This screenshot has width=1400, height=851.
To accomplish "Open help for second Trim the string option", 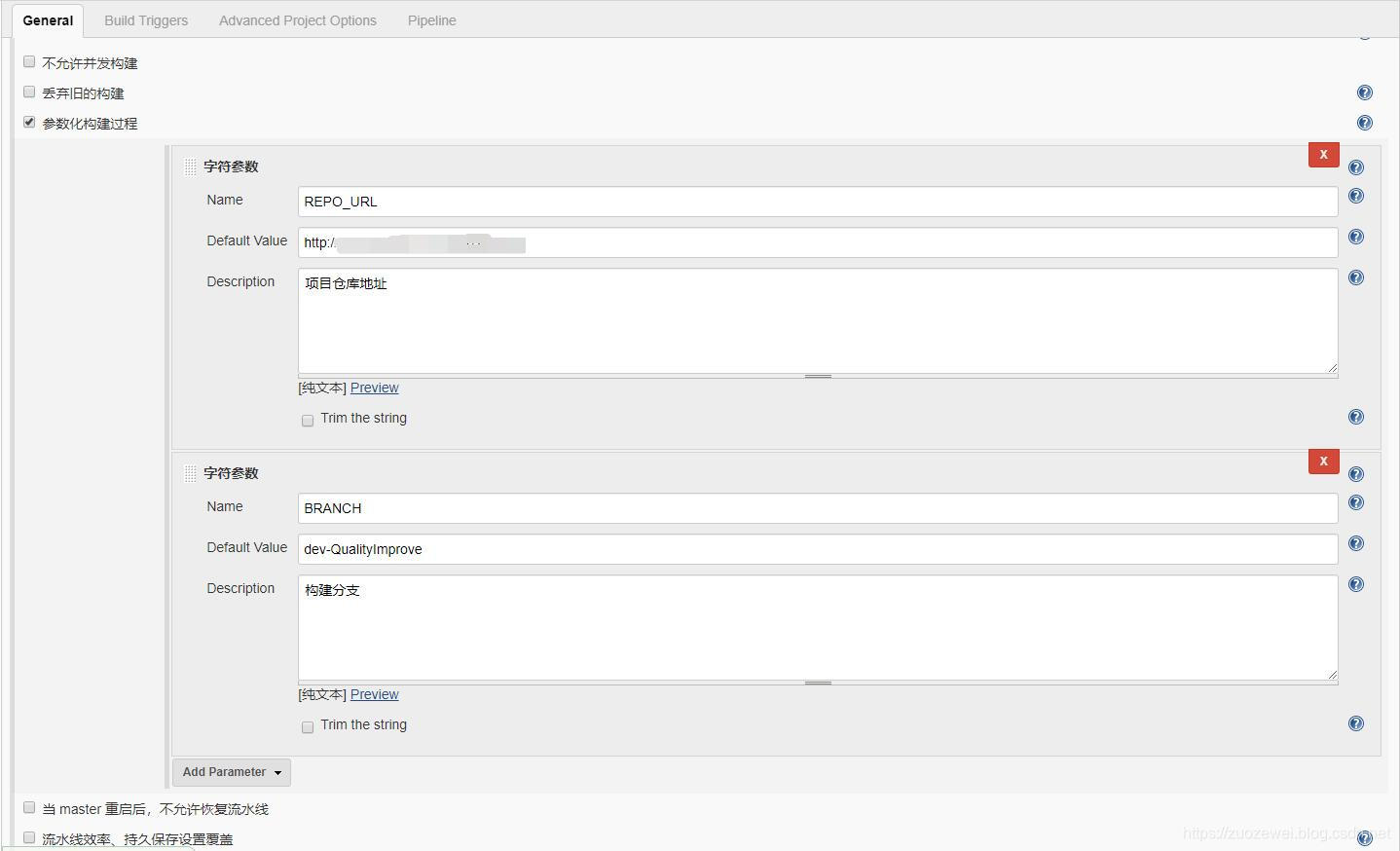I will click(x=1355, y=723).
